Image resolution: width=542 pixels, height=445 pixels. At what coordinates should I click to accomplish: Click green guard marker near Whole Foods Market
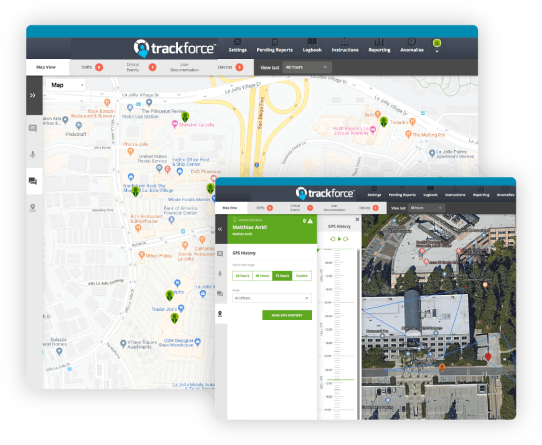pyautogui.click(x=210, y=188)
